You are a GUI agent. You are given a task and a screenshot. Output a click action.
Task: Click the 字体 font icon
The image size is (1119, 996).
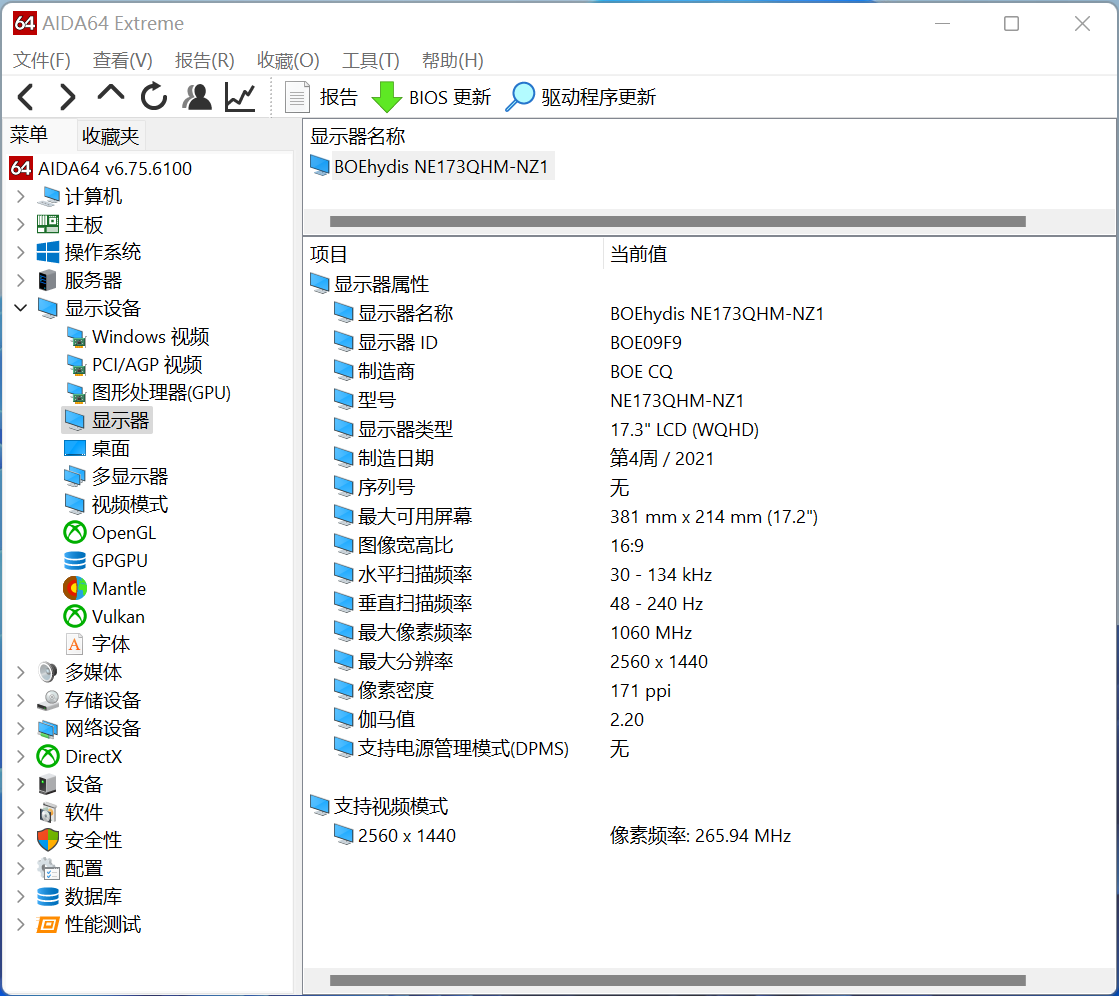75,644
